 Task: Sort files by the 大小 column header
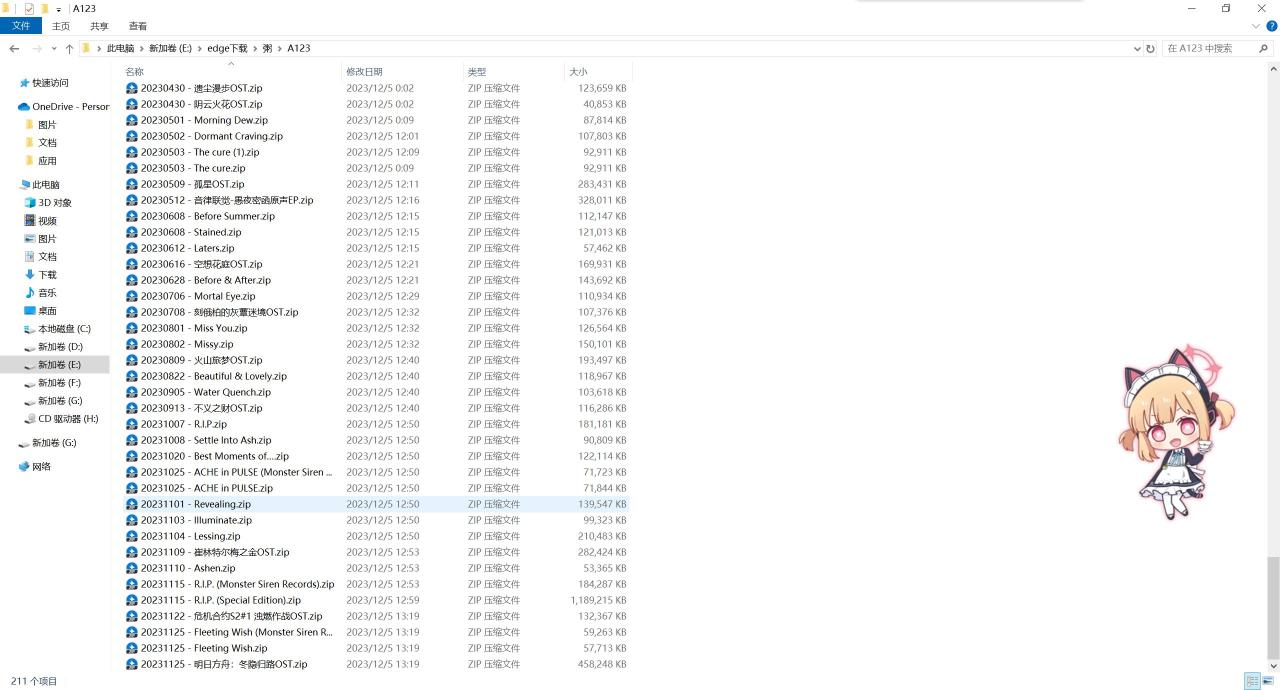click(578, 72)
